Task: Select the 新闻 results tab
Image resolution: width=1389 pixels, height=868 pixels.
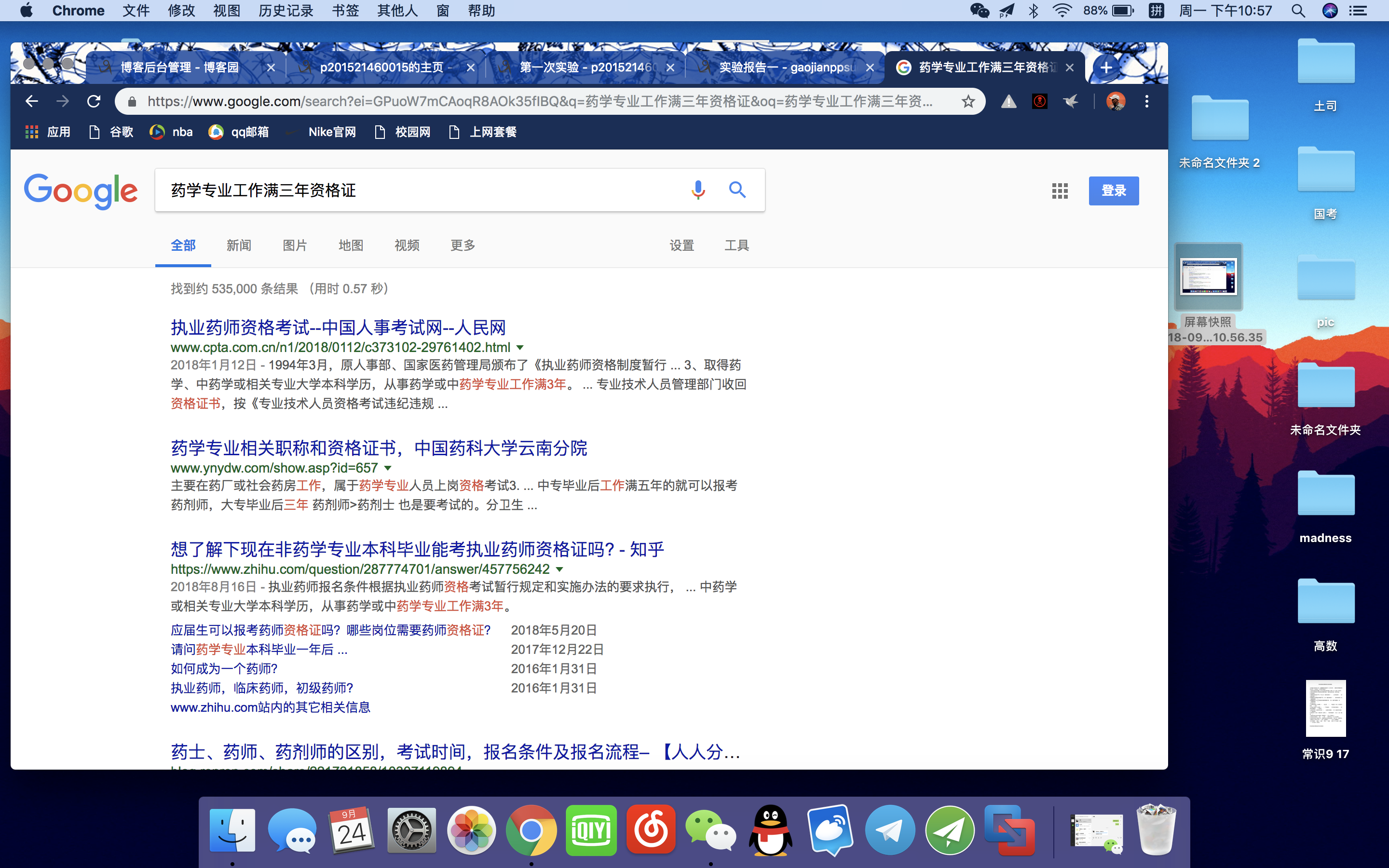Action: (x=239, y=246)
